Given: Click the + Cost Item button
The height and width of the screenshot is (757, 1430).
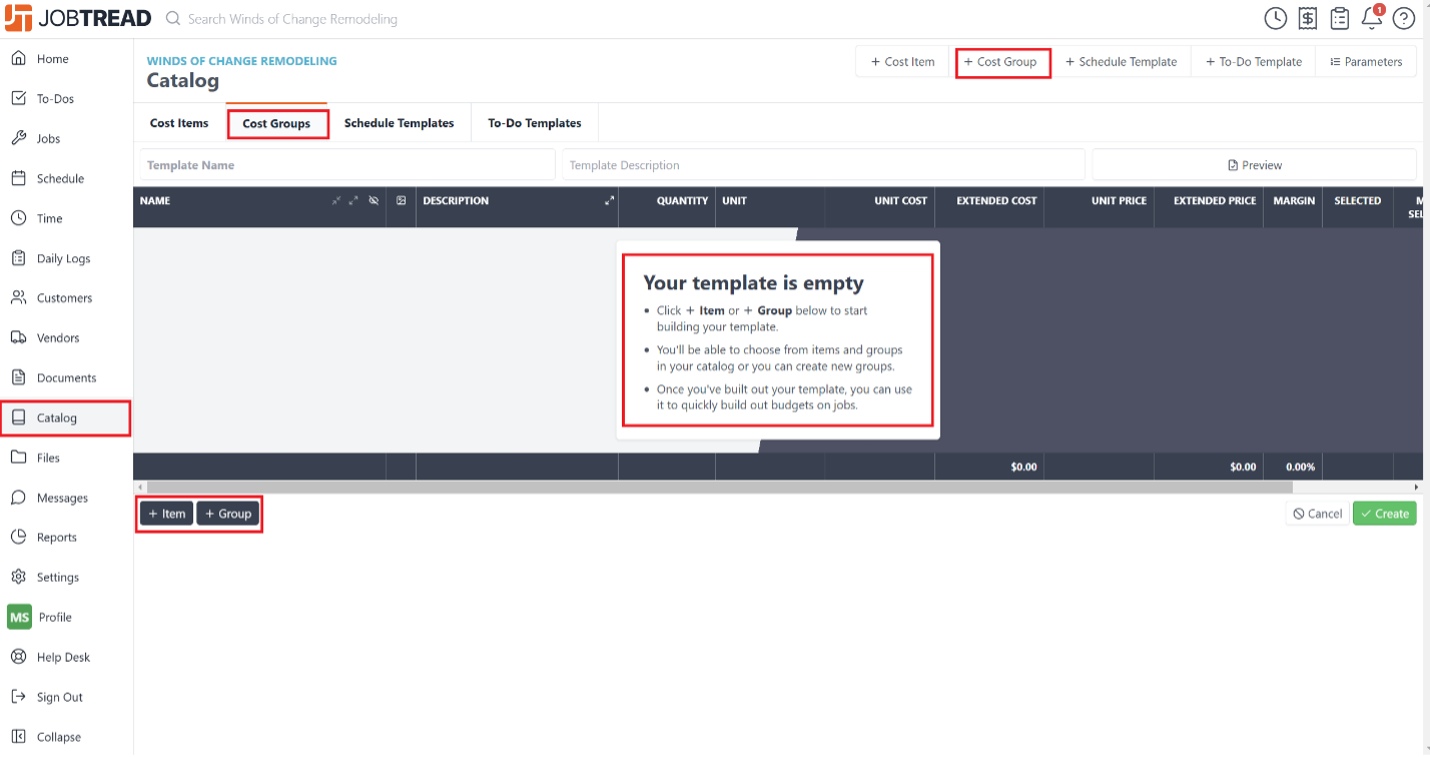Looking at the screenshot, I should pyautogui.click(x=902, y=62).
